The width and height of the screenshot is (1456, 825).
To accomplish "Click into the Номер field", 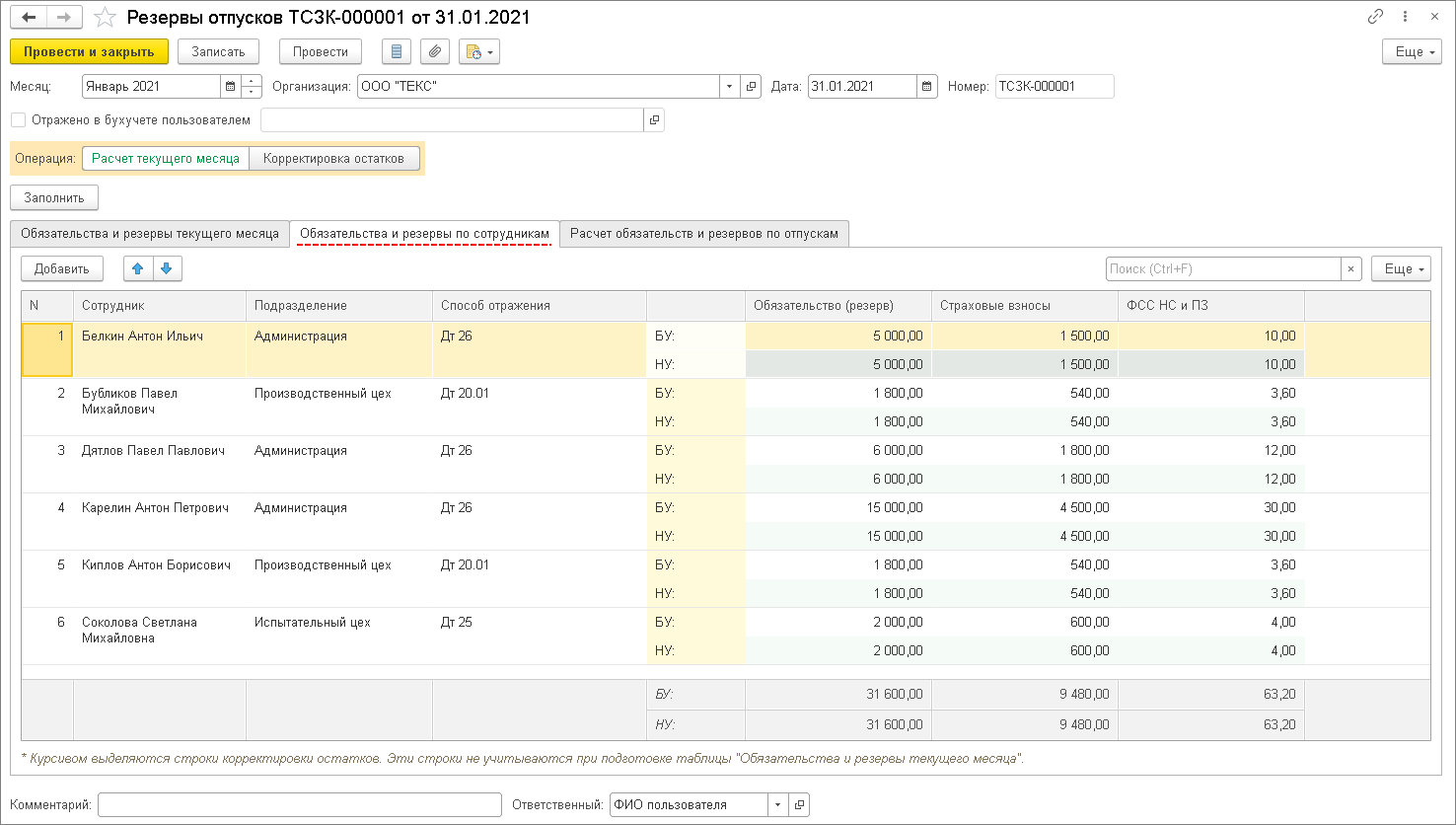I will tap(1055, 87).
